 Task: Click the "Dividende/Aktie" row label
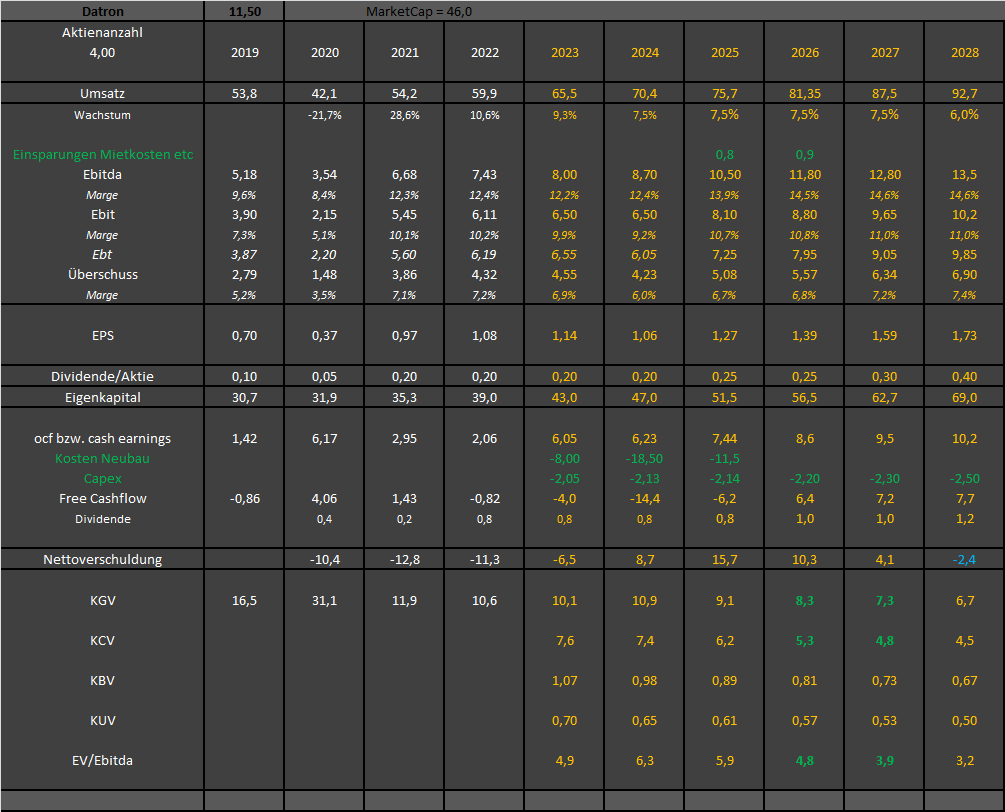pyautogui.click(x=103, y=376)
